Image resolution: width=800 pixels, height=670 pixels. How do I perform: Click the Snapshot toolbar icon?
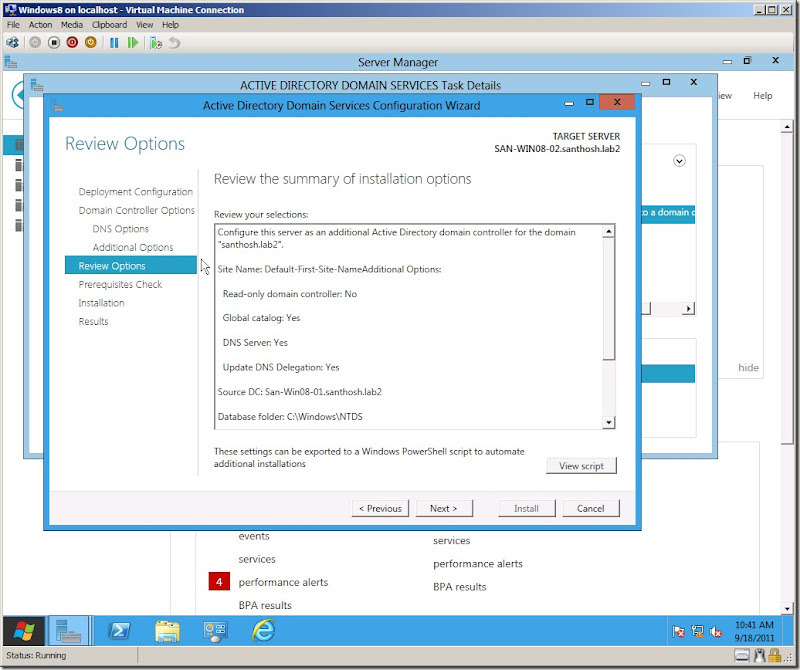[x=156, y=43]
